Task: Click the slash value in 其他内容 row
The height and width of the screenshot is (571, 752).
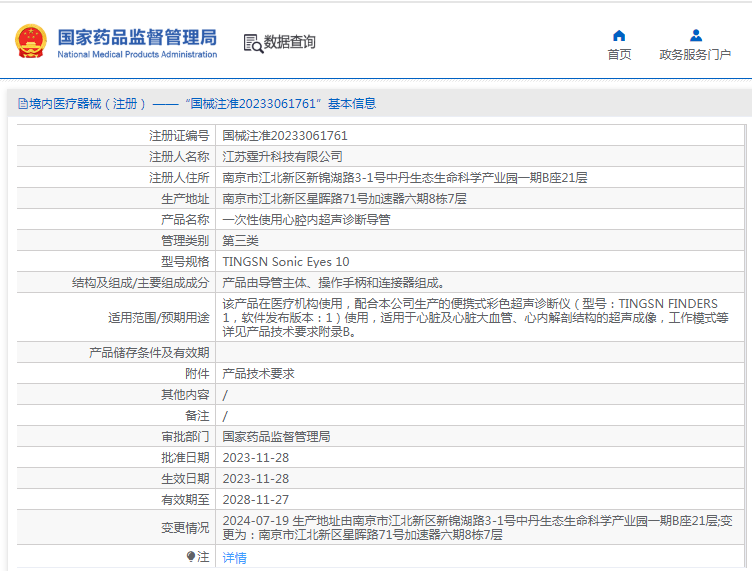Action: (x=225, y=395)
